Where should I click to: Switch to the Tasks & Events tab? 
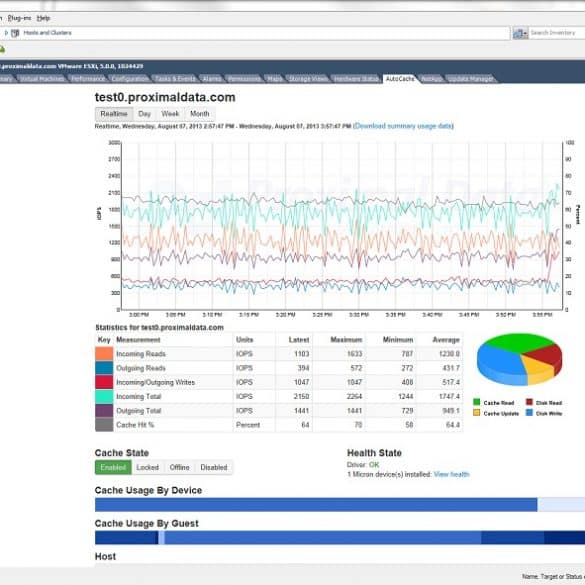pos(175,79)
